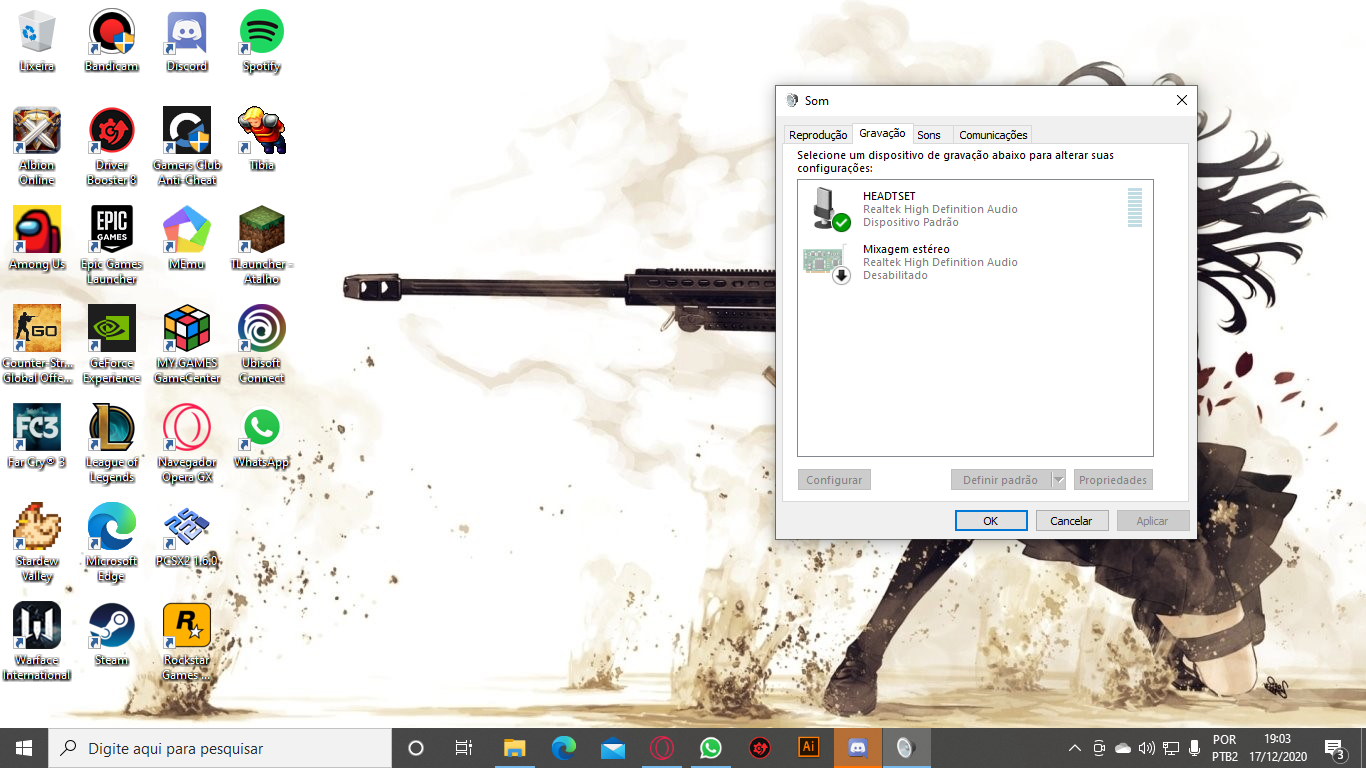
Task: Launch Among Us from the desktop
Action: pyautogui.click(x=37, y=238)
